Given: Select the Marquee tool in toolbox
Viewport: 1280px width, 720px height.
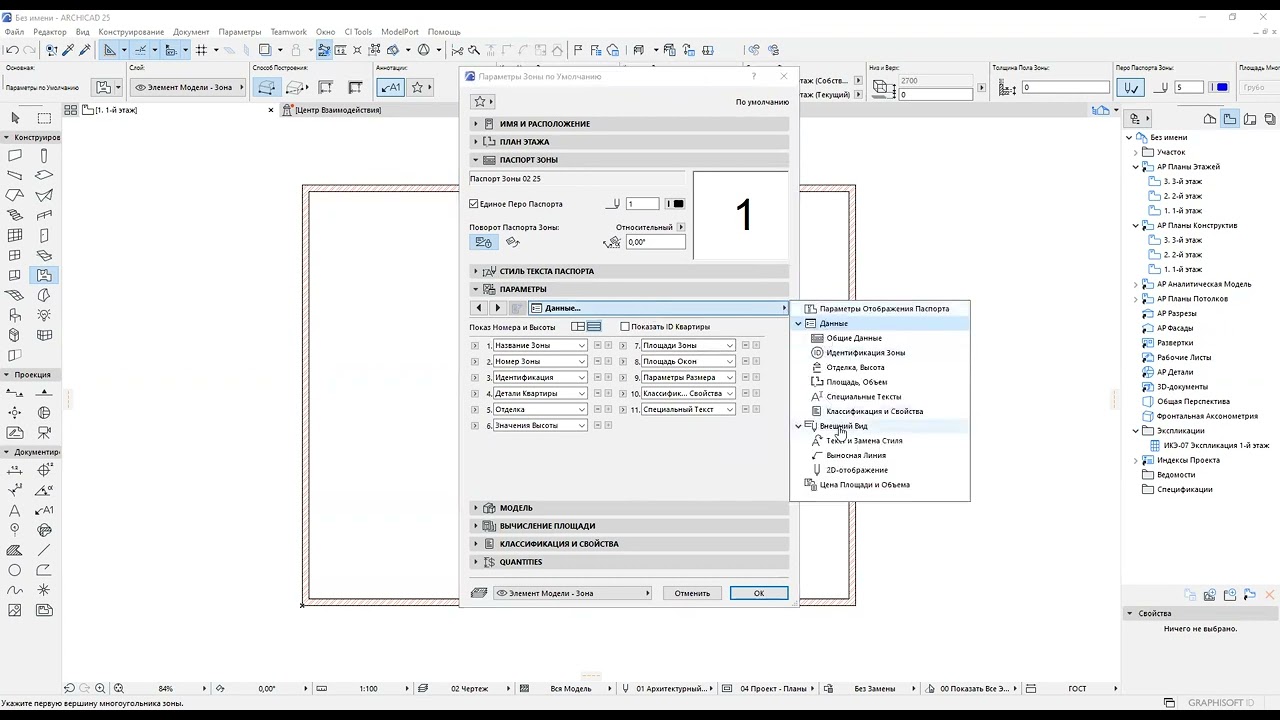Looking at the screenshot, I should pos(44,118).
